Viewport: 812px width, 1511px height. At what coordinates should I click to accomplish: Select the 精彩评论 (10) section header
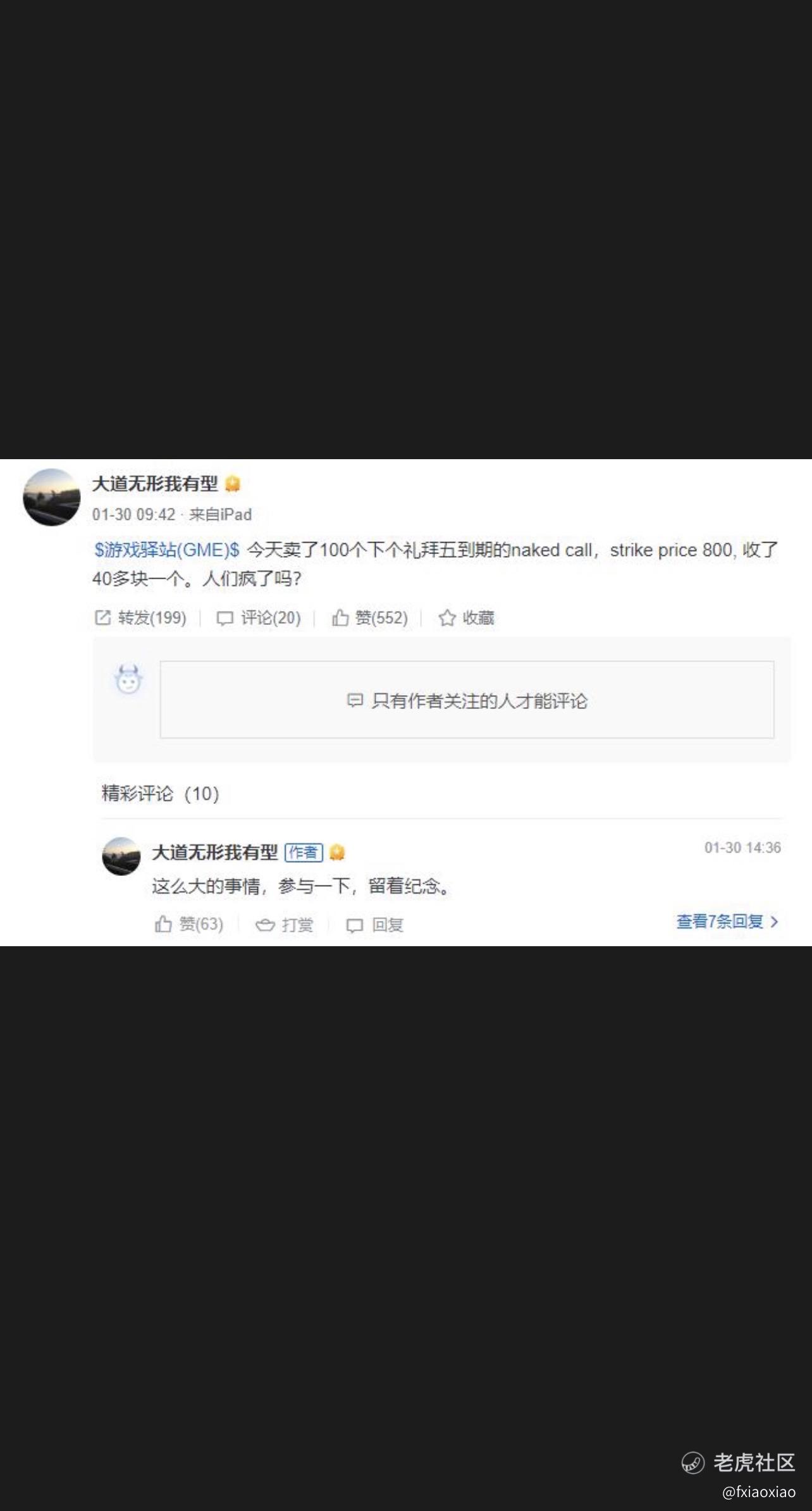tap(161, 793)
